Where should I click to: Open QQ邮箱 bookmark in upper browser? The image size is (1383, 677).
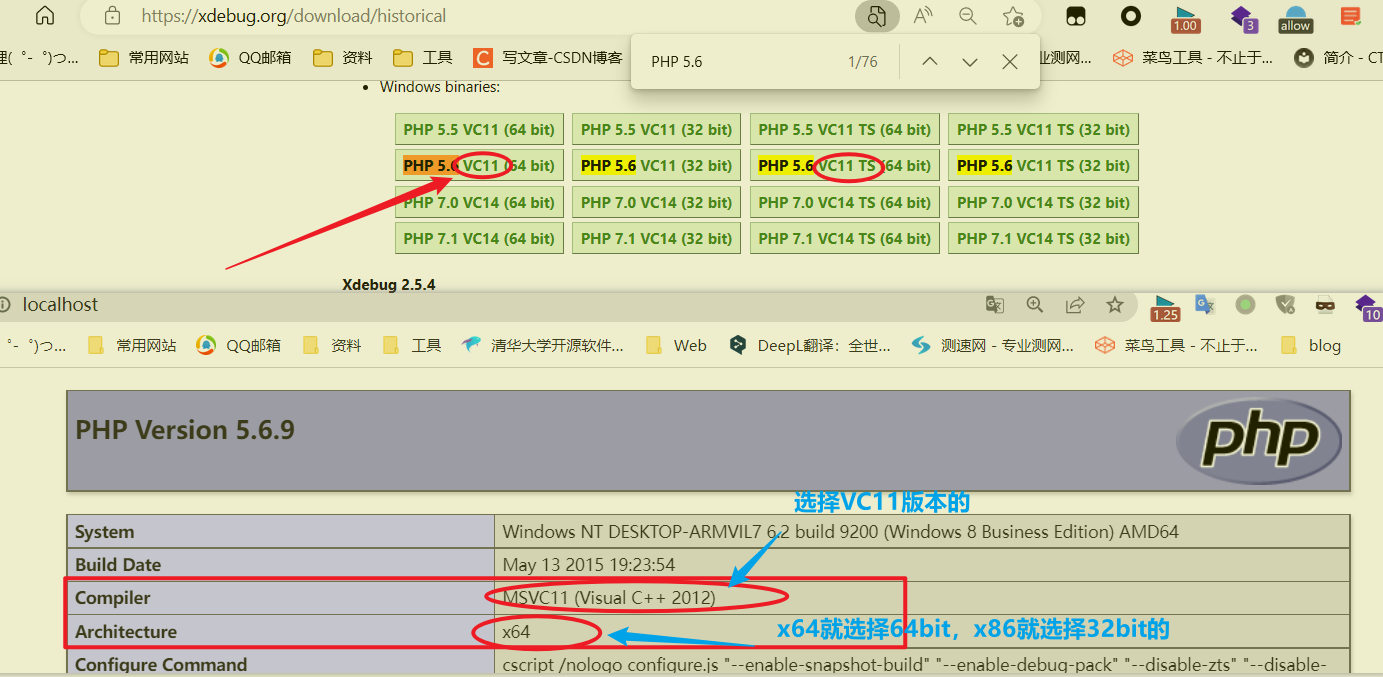250,58
